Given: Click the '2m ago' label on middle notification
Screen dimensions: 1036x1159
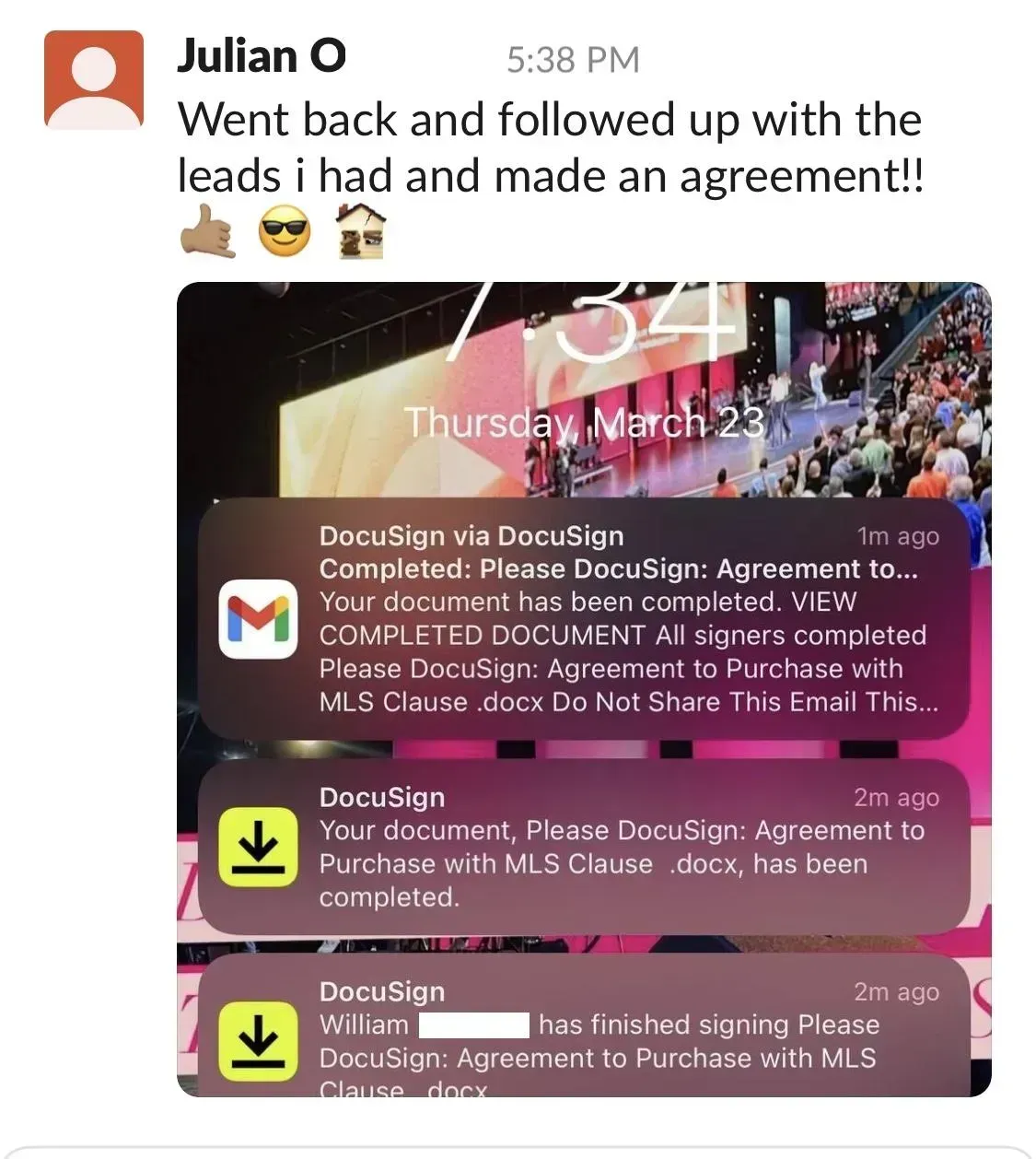Looking at the screenshot, I should coord(896,798).
